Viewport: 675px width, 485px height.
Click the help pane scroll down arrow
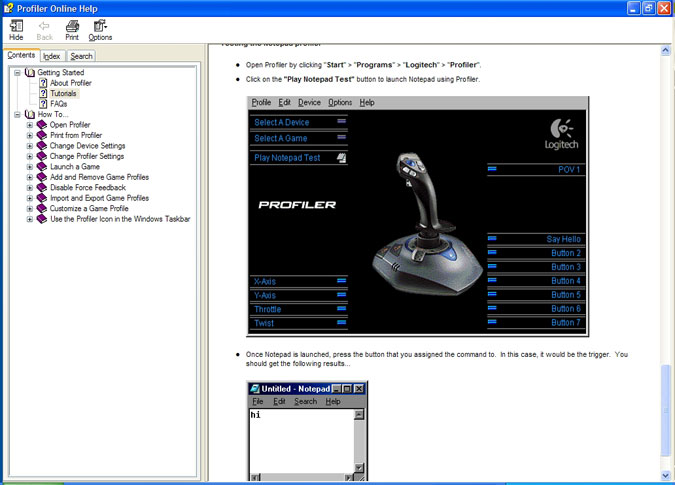coord(666,475)
